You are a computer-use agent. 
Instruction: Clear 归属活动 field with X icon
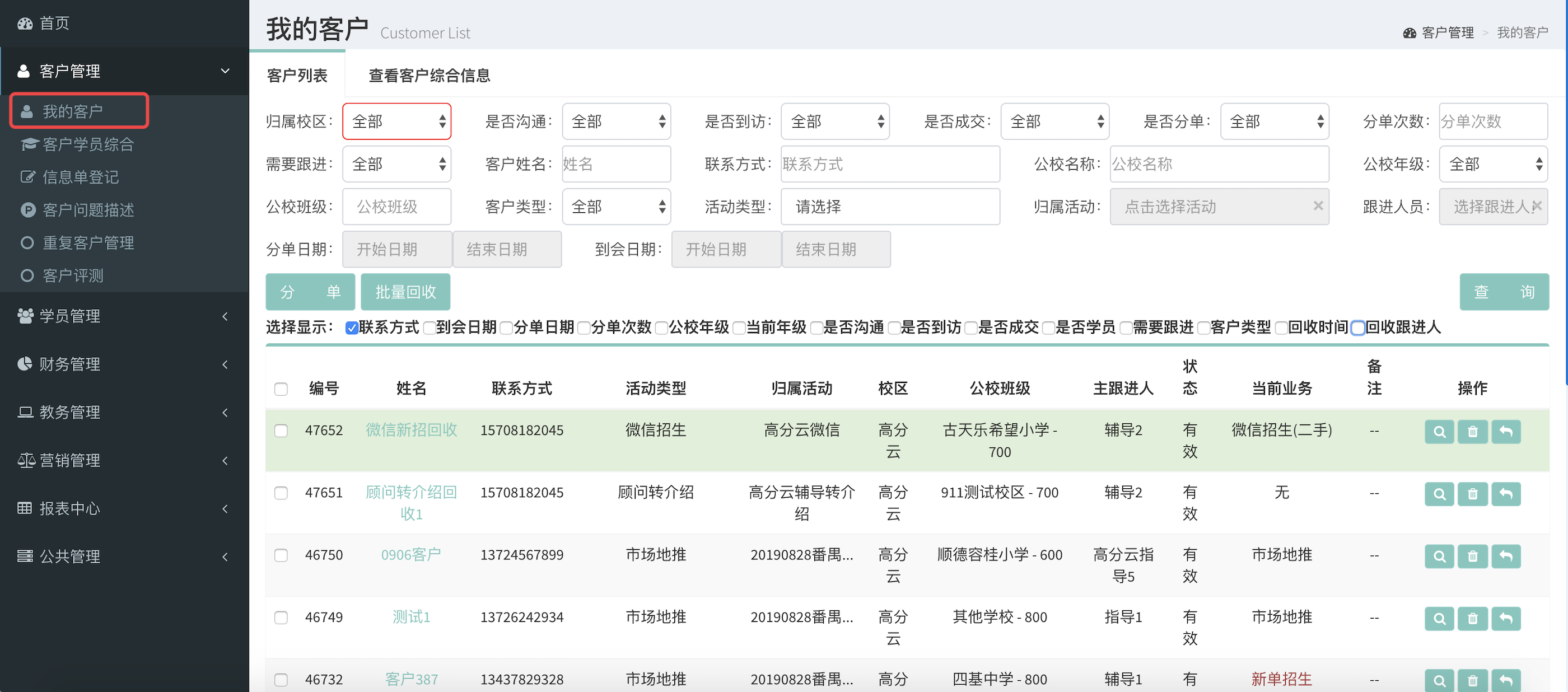[x=1318, y=205]
